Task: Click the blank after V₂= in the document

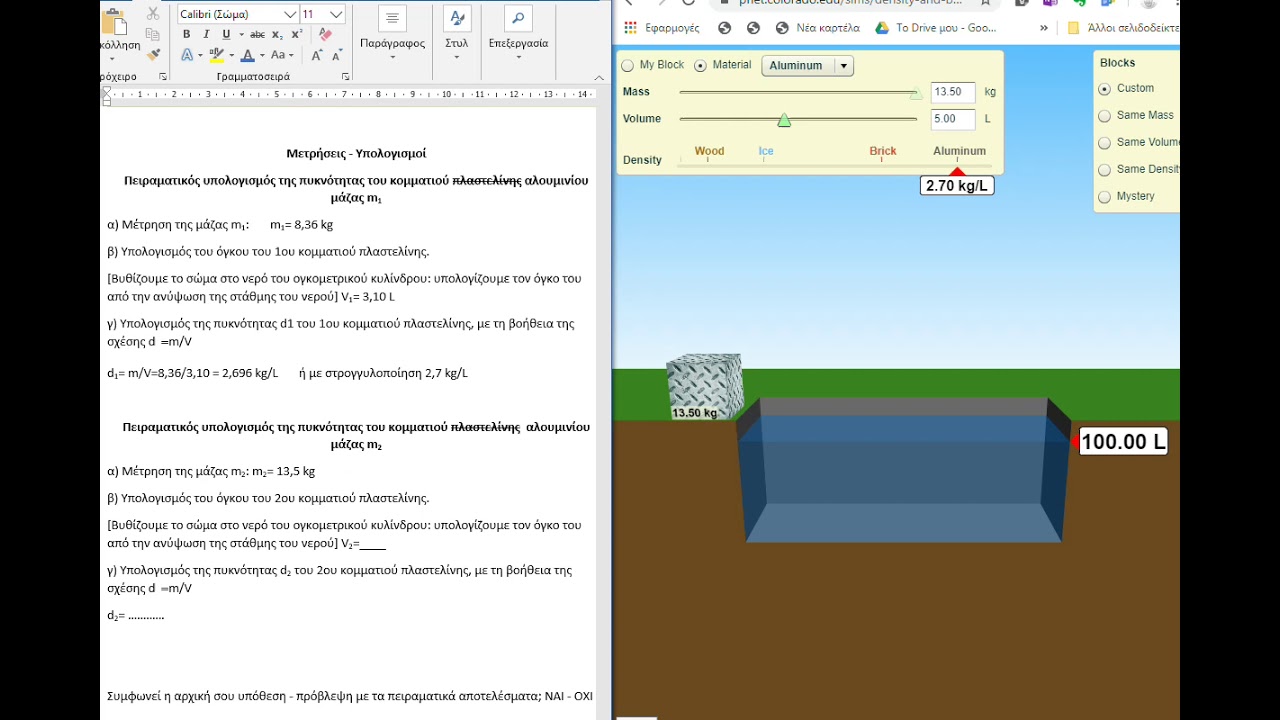Action: (373, 543)
